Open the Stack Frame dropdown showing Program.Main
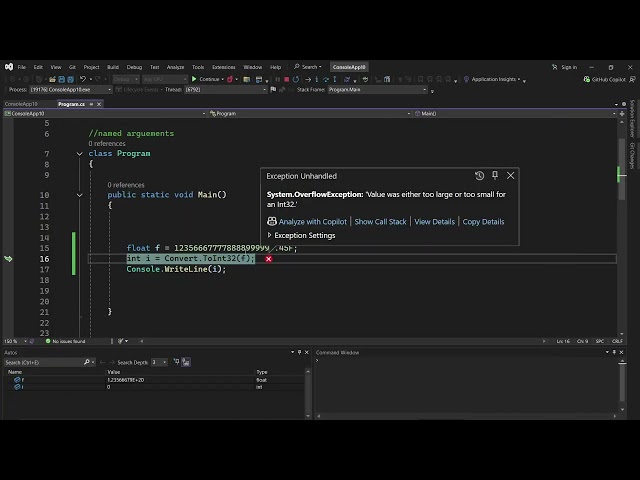The height and width of the screenshot is (480, 640). click(x=378, y=89)
